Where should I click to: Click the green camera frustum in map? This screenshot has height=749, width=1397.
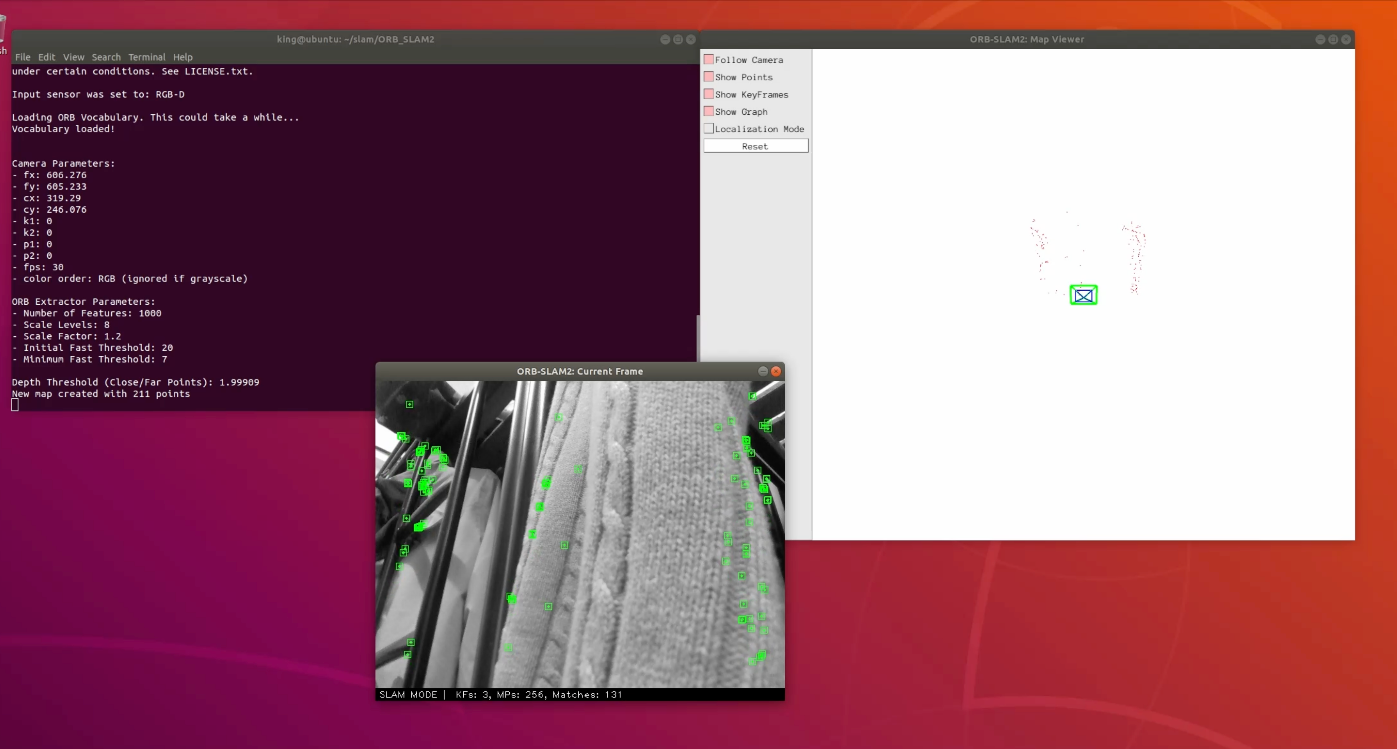[x=1083, y=295]
